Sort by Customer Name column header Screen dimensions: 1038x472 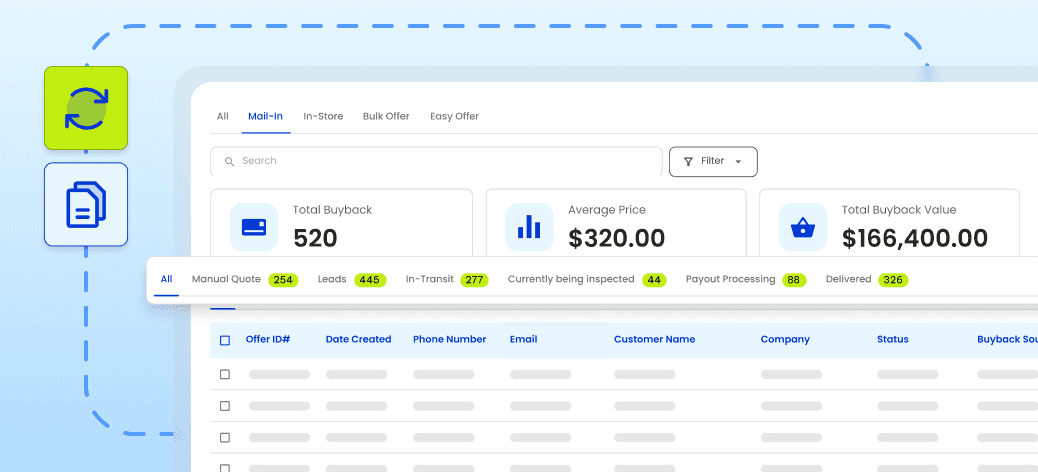[654, 339]
